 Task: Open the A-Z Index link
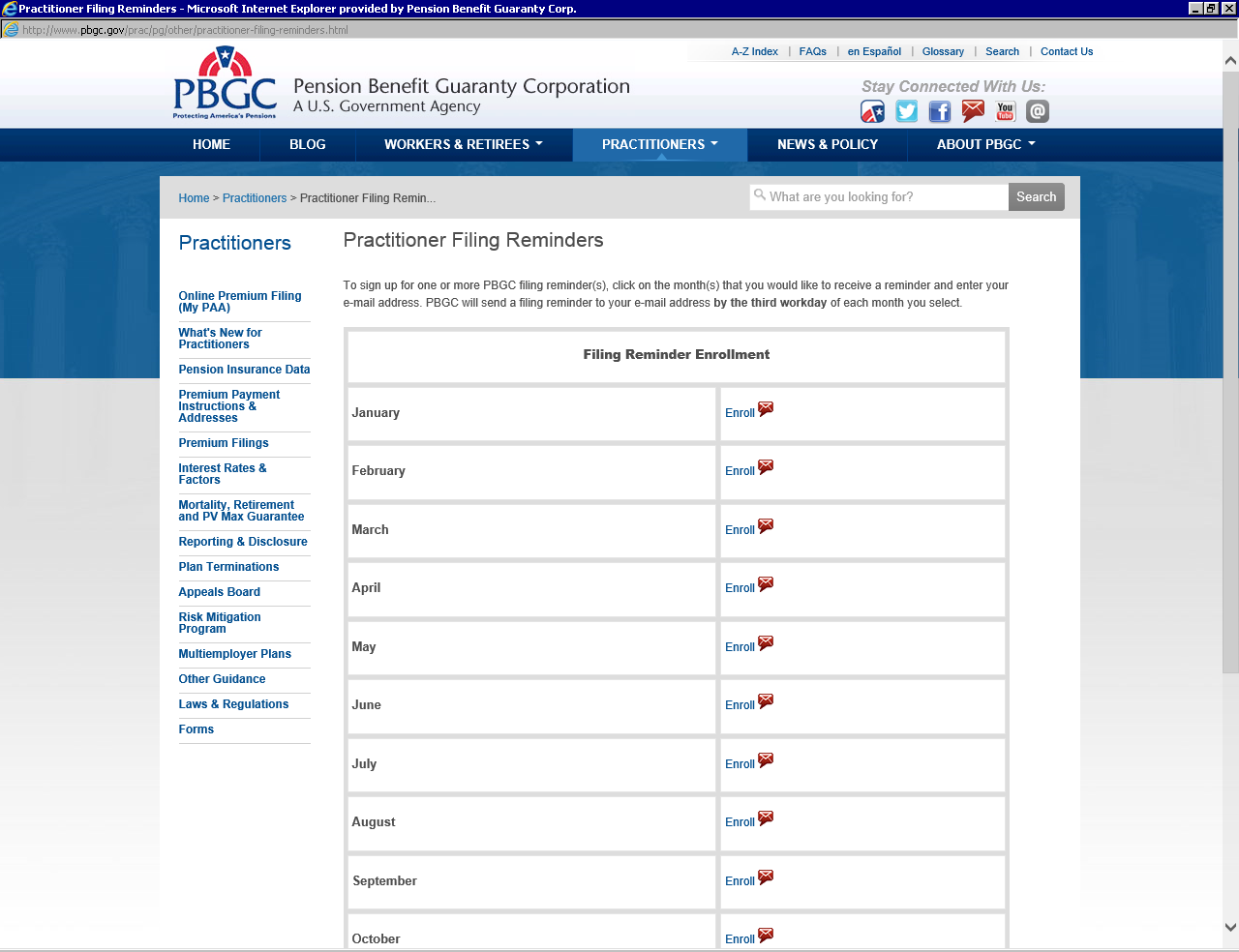point(755,52)
